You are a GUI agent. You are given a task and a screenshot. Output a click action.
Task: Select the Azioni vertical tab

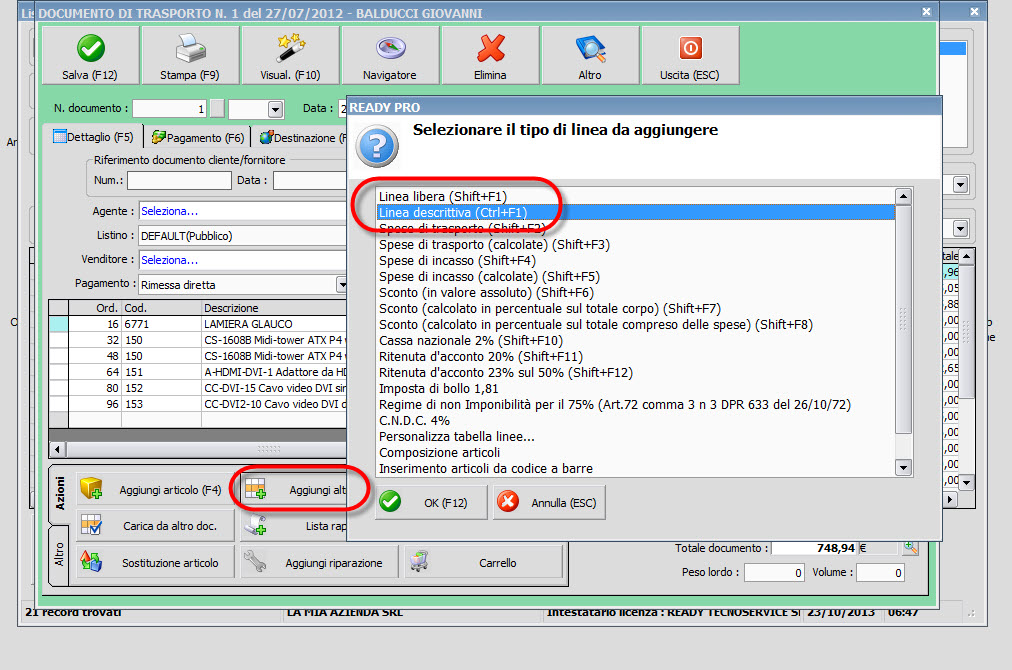click(59, 494)
